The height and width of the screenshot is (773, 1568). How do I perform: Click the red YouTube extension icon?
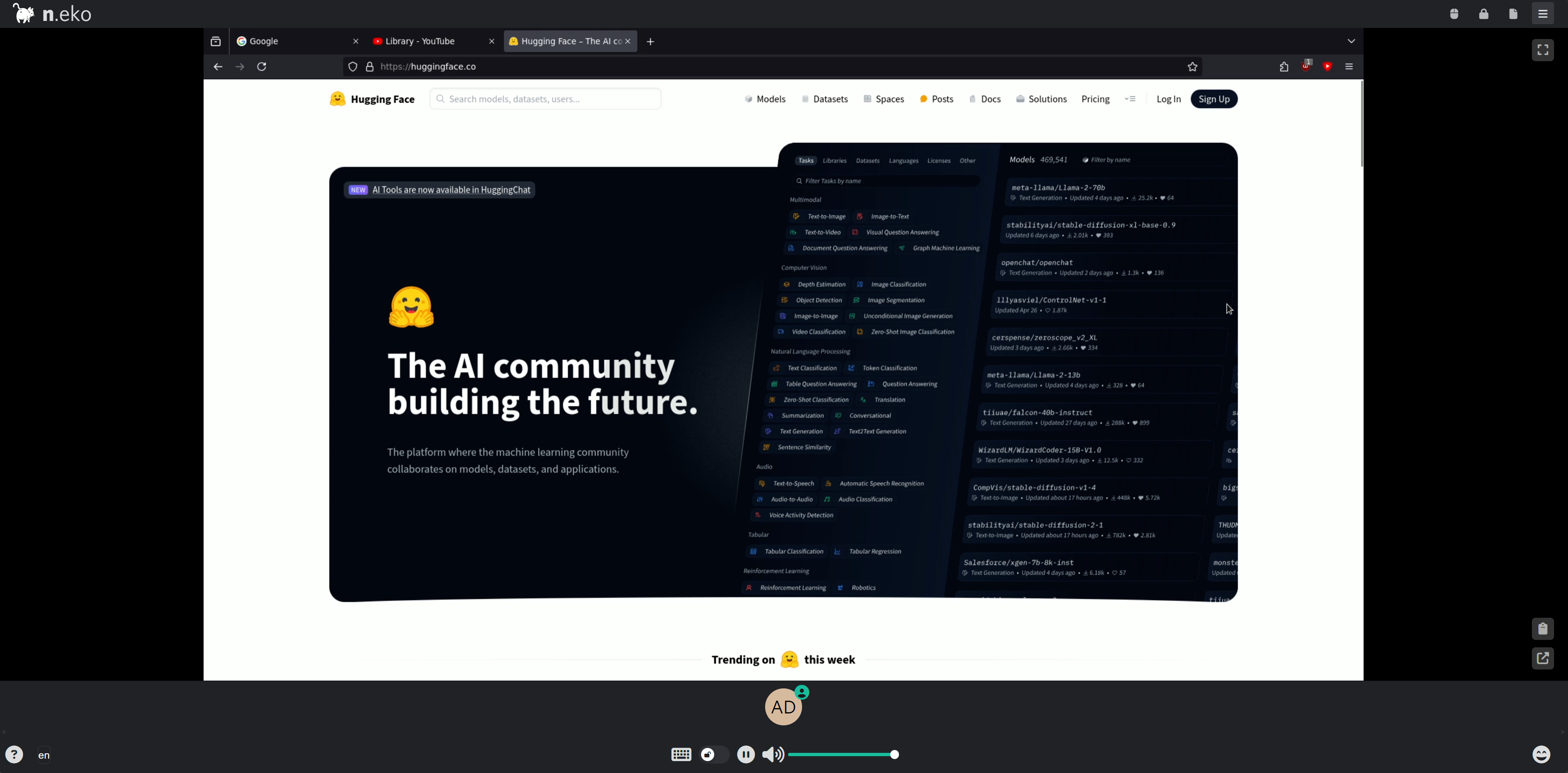[1327, 67]
